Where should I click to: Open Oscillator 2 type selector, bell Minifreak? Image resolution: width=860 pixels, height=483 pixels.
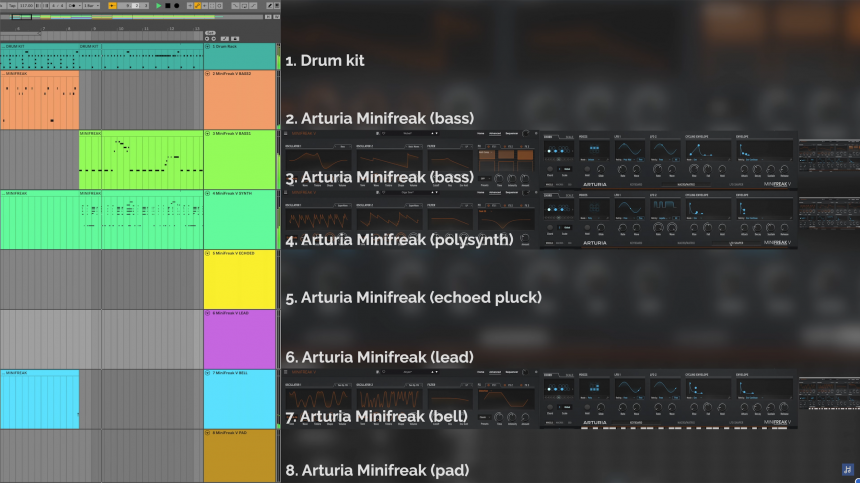pos(414,385)
